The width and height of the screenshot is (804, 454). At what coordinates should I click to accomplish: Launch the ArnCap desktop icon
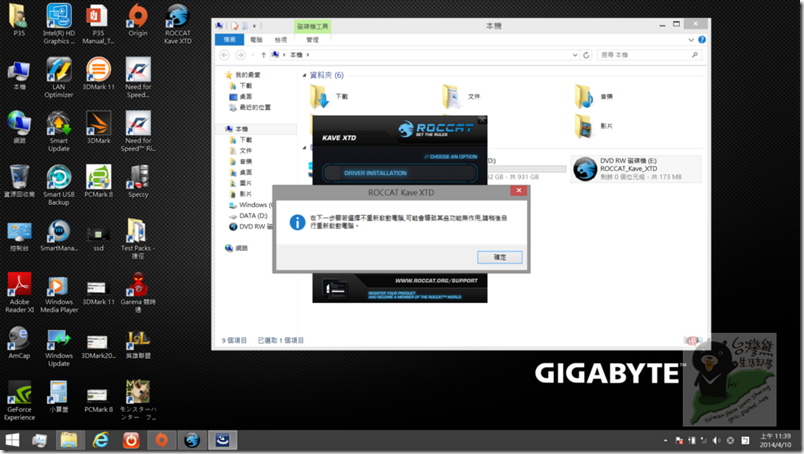[19, 342]
